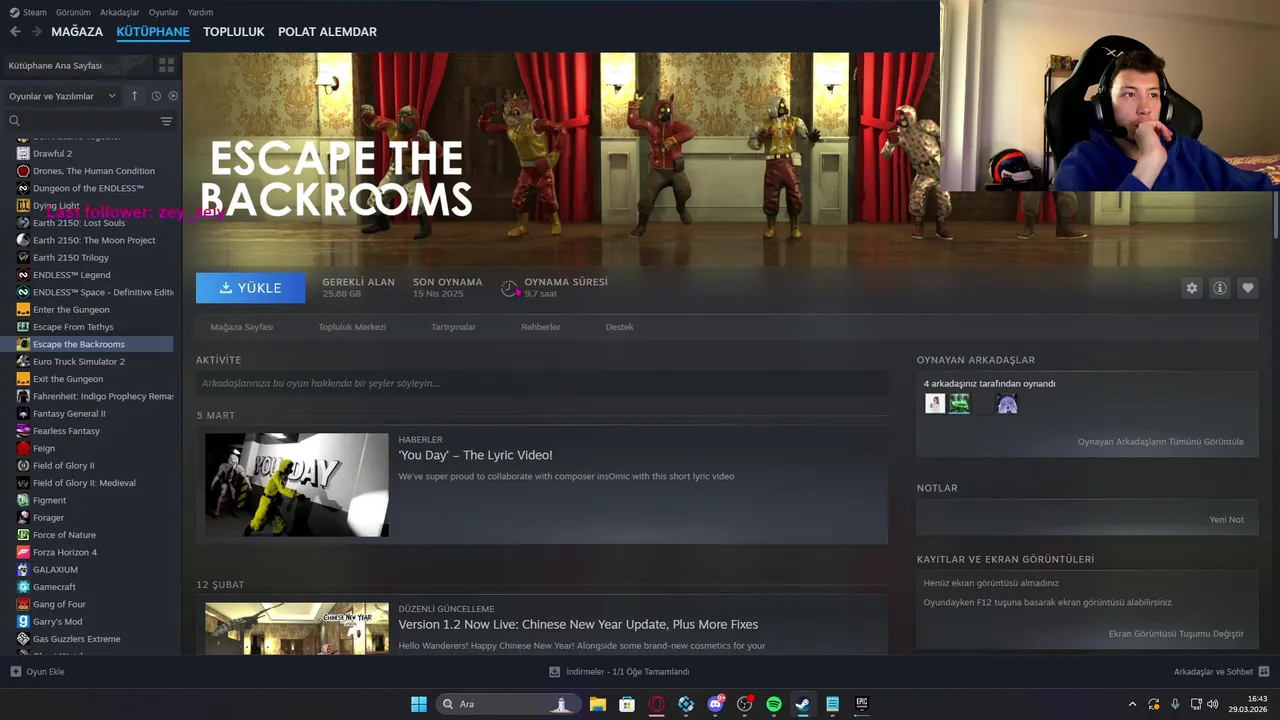The width and height of the screenshot is (1280, 720).
Task: Select Enter the Gungeon in list
Action: (x=71, y=310)
